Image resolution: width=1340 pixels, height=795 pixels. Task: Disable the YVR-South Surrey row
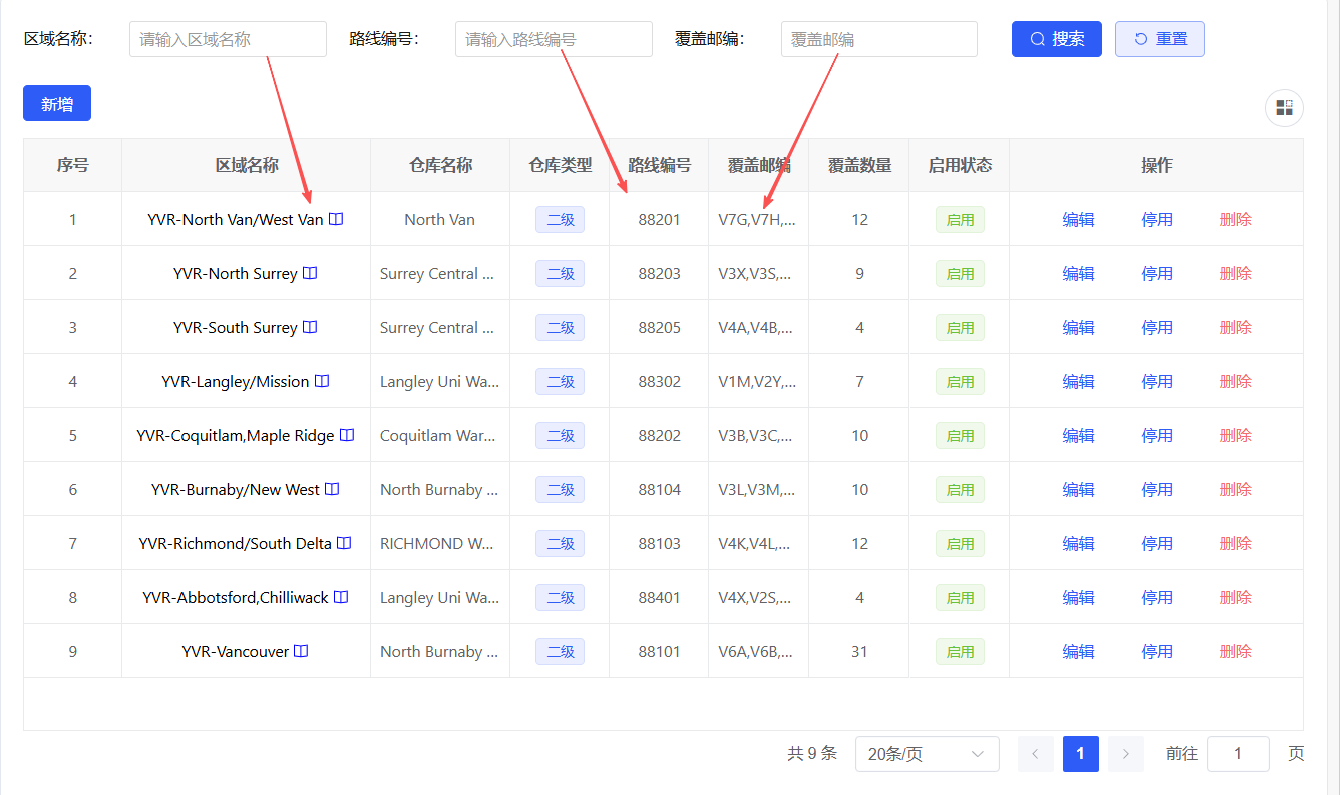click(1157, 327)
